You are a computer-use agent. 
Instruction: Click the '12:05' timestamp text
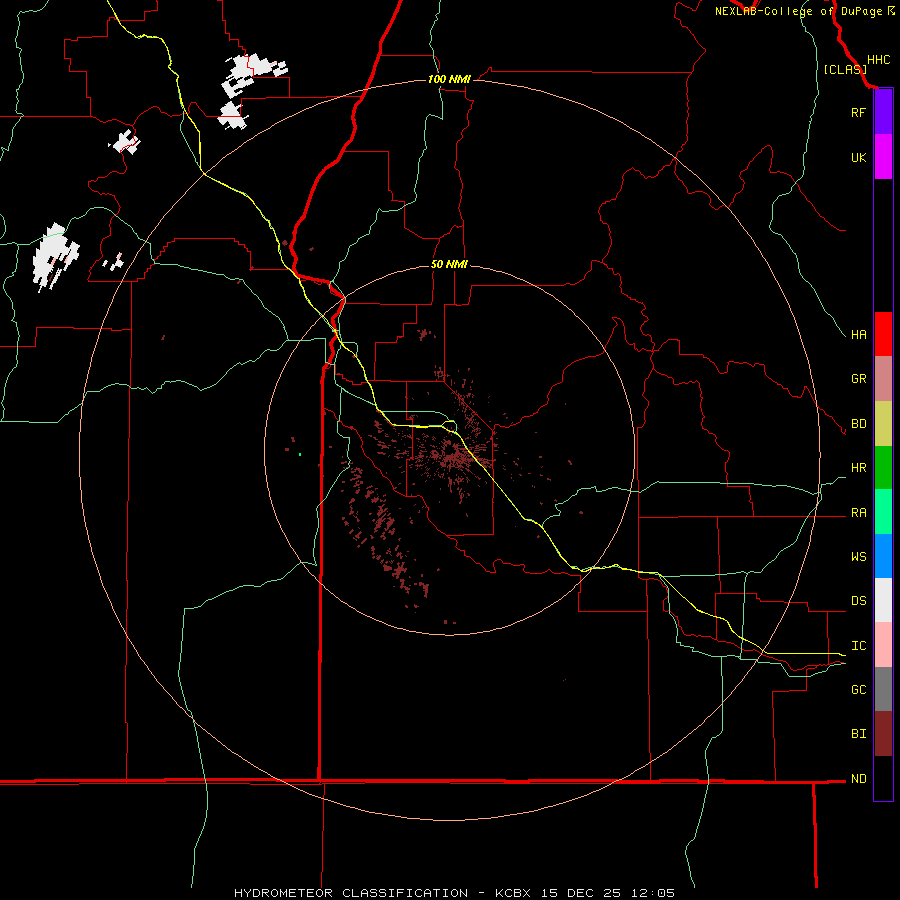(x=654, y=893)
